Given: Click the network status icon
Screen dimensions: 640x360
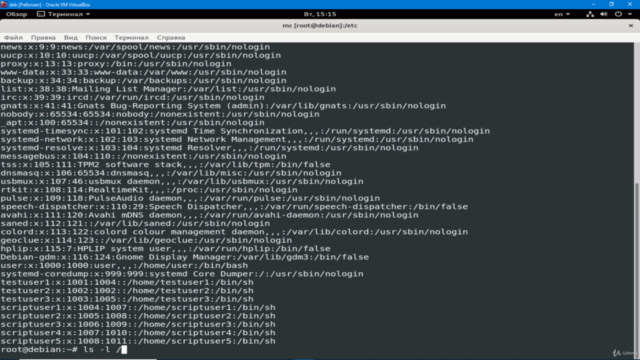Looking at the screenshot, I should tap(590, 14).
